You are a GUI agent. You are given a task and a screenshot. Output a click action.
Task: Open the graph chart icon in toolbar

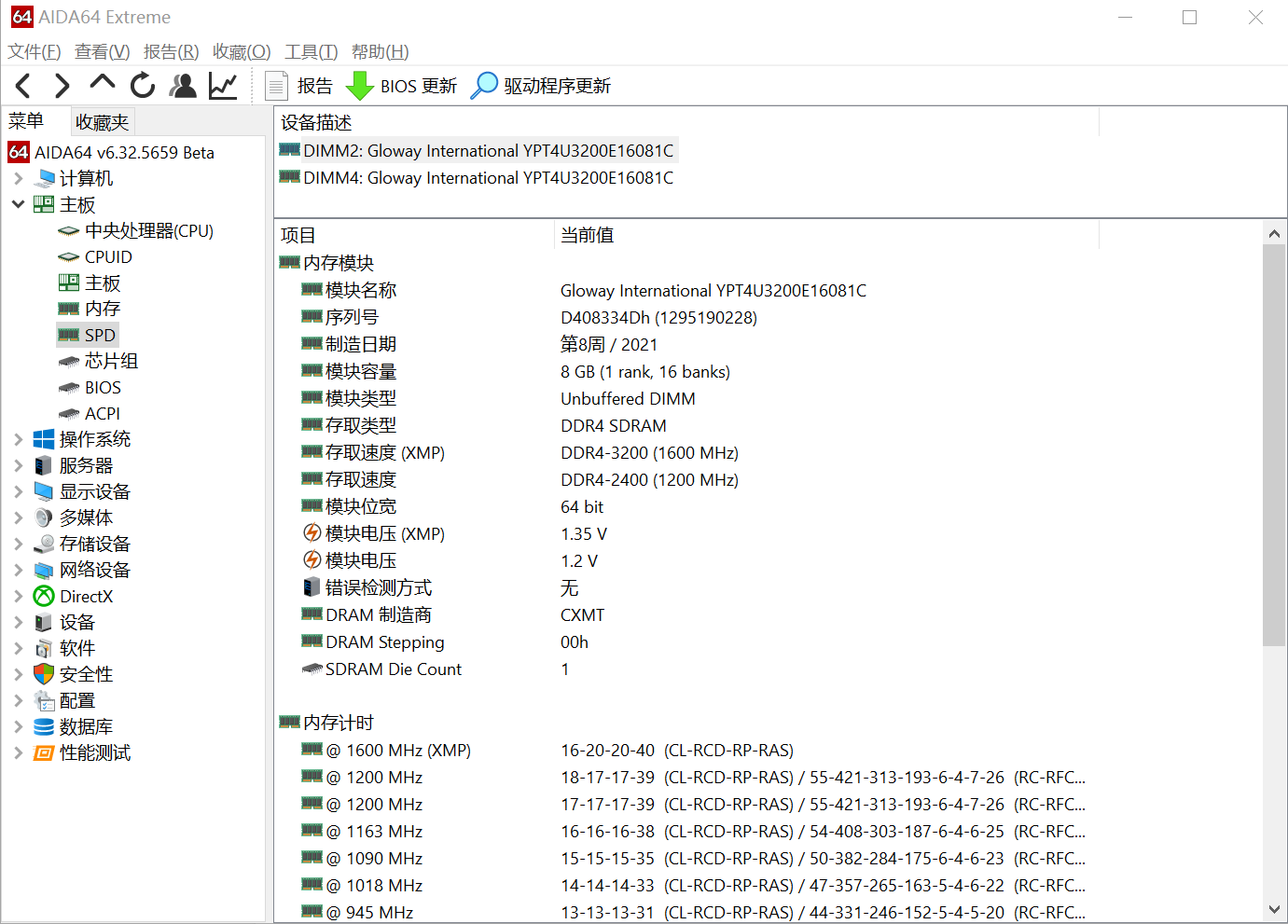(223, 86)
